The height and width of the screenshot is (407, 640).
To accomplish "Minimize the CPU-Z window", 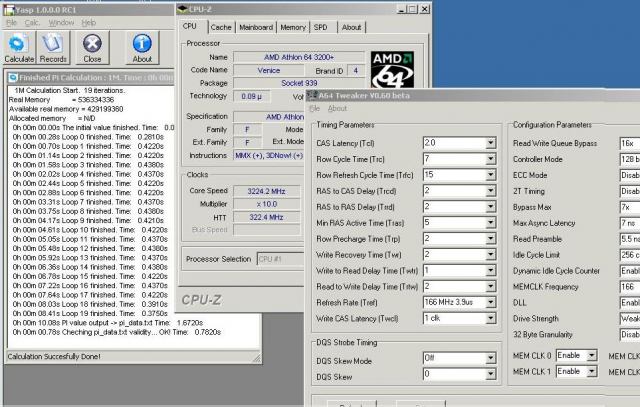I will click(402, 9).
